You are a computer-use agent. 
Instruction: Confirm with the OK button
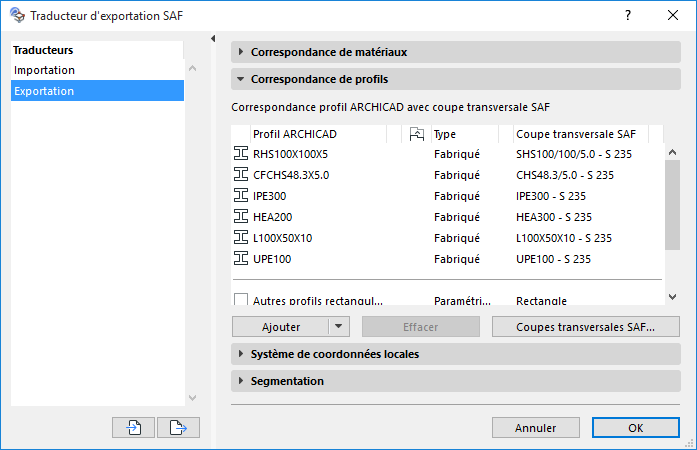tap(636, 428)
